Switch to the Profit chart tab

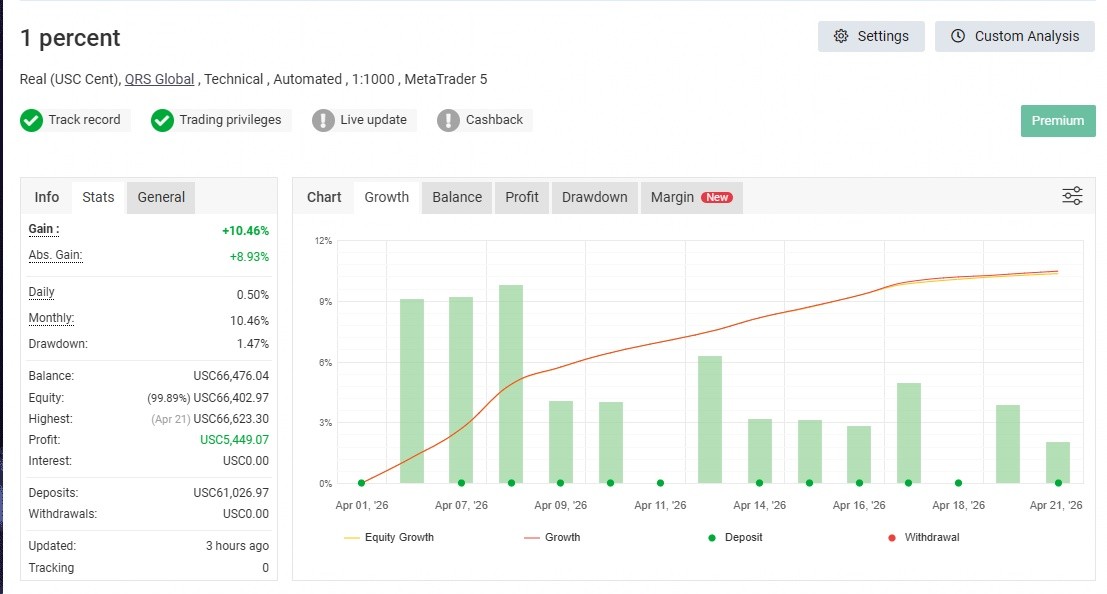[x=522, y=197]
